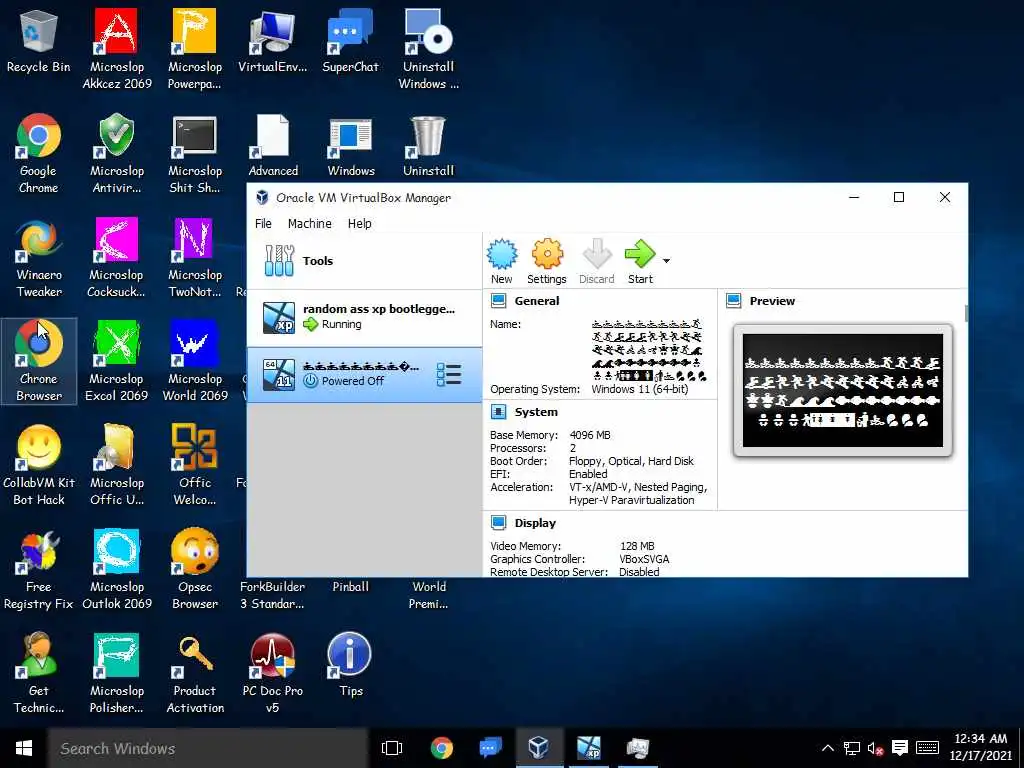Click the Preview panel header
Image resolution: width=1024 pixels, height=768 pixels.
pos(772,301)
